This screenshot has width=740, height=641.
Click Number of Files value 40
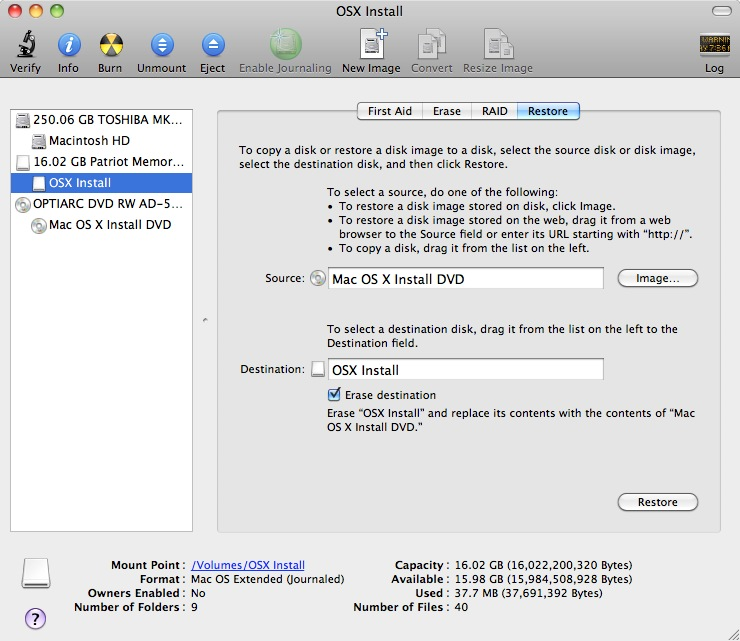click(x=461, y=607)
